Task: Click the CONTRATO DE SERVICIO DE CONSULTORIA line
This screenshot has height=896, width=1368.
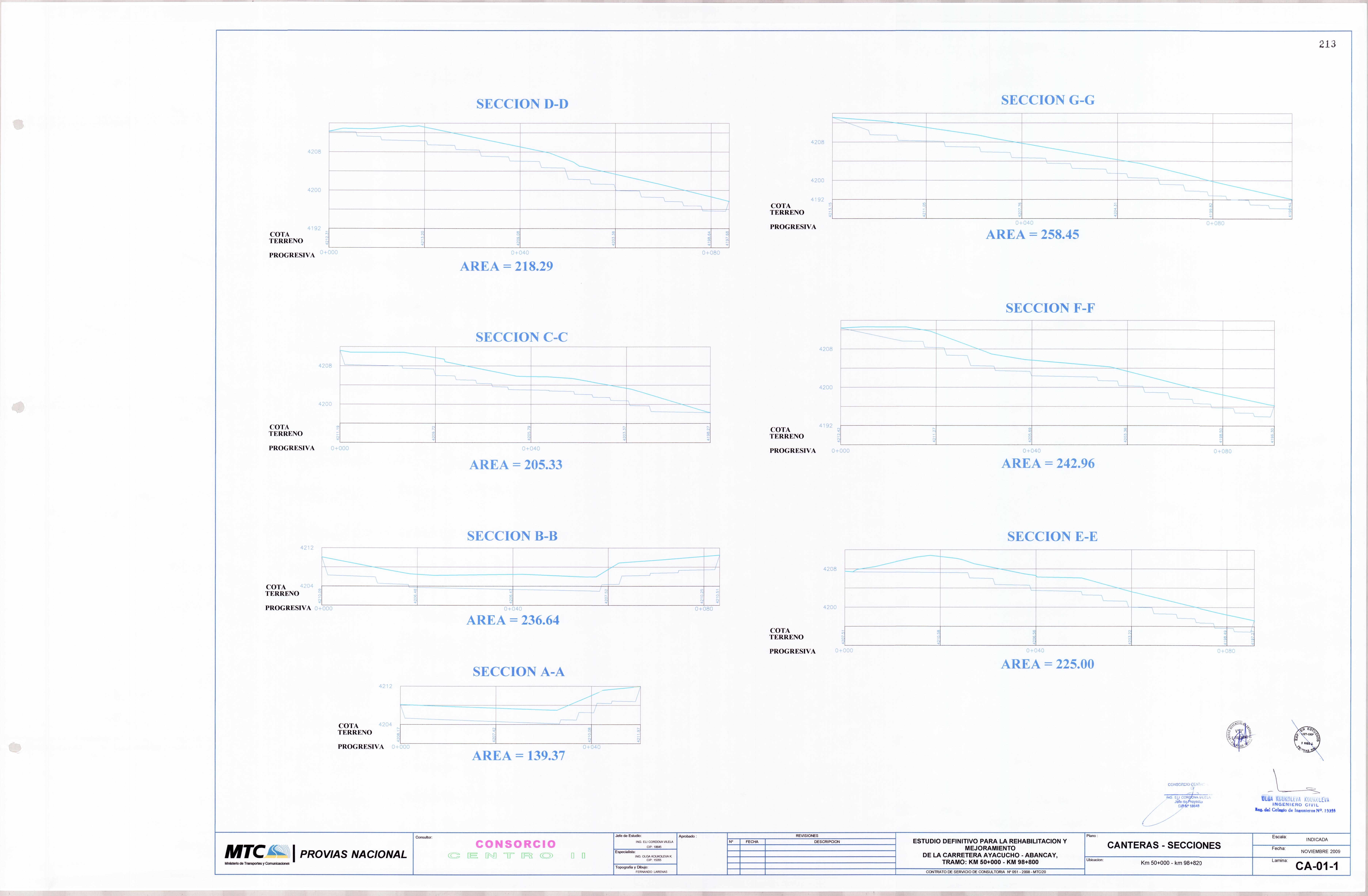Action: (x=986, y=872)
